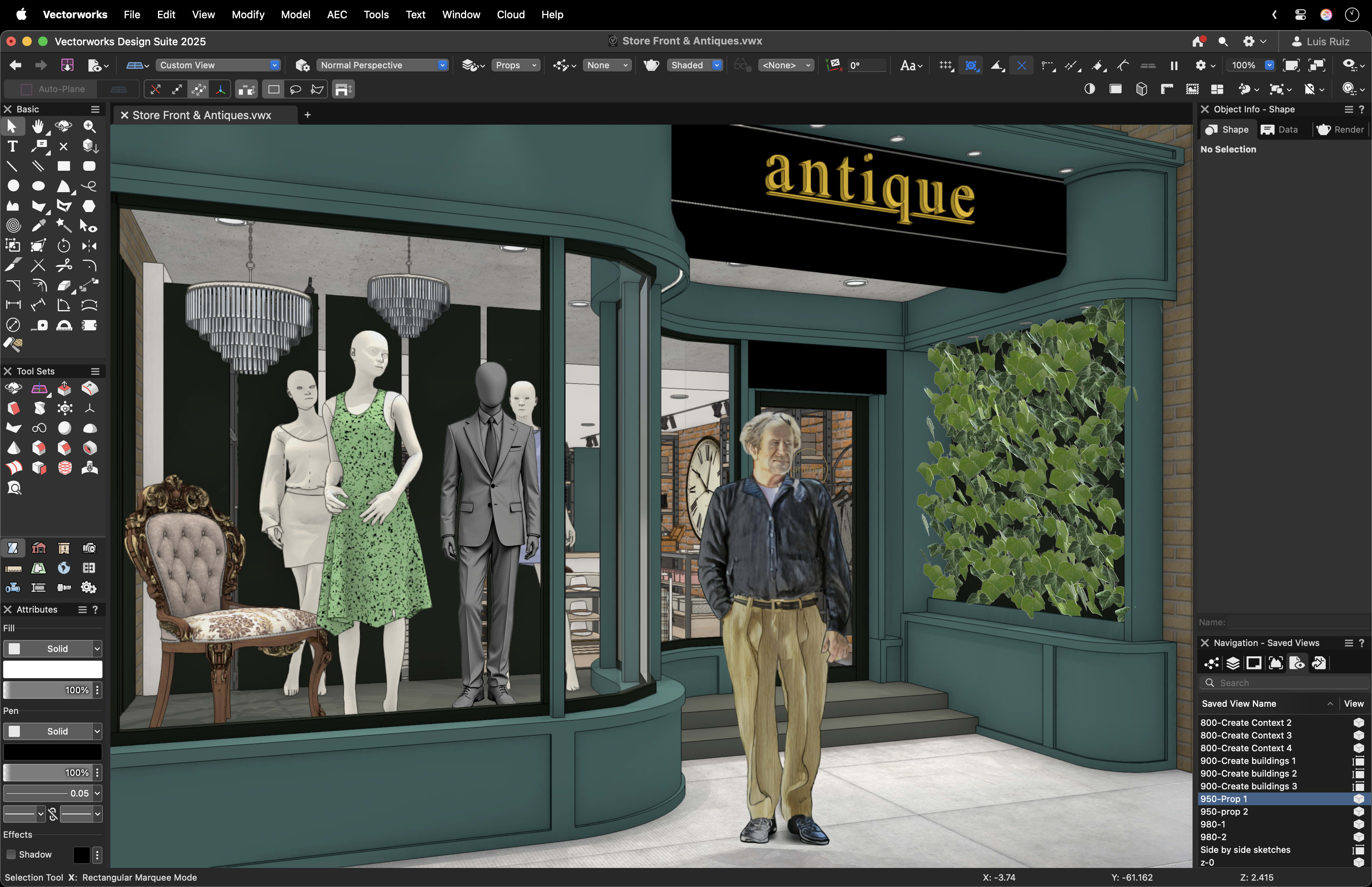Expand the Fill style Solid dropdown

(x=97, y=648)
